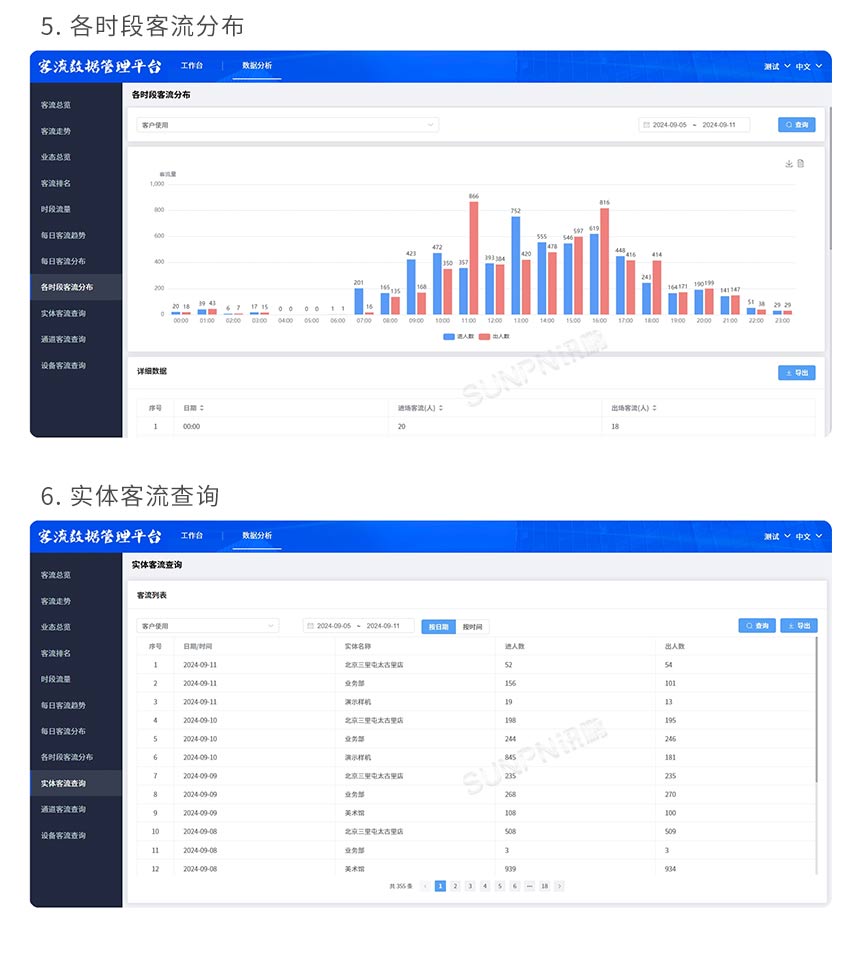Click the data view icon beside chart download
860x971 pixels.
[x=799, y=161]
